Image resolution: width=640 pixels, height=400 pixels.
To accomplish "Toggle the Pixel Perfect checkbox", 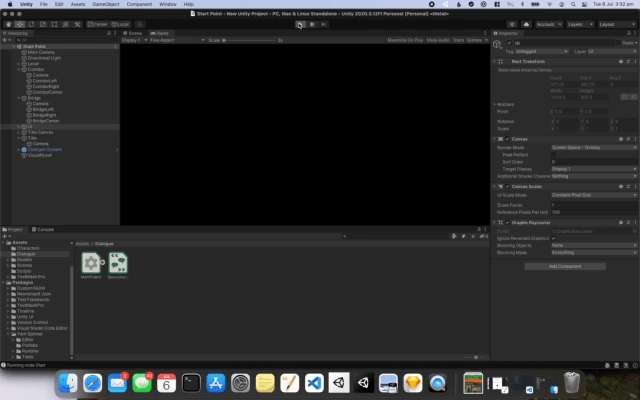I will point(554,154).
